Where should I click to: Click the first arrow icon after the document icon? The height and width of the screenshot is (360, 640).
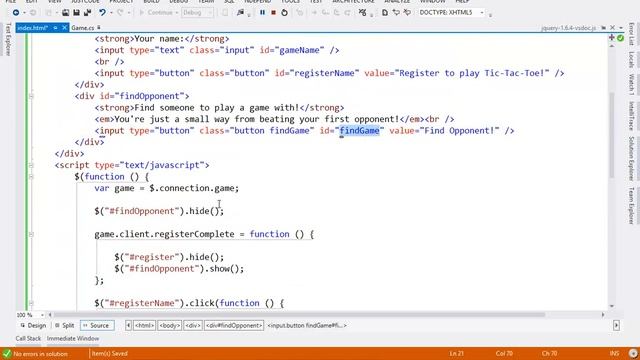396,13
